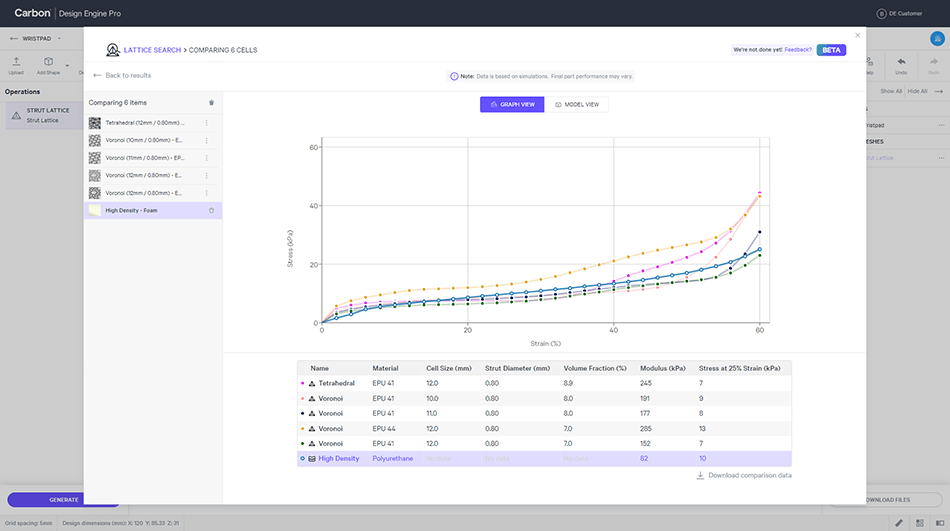This screenshot has width=950, height=531.
Task: Click the orange swatch for EPU 44 Voronoi
Action: pyautogui.click(x=302, y=429)
